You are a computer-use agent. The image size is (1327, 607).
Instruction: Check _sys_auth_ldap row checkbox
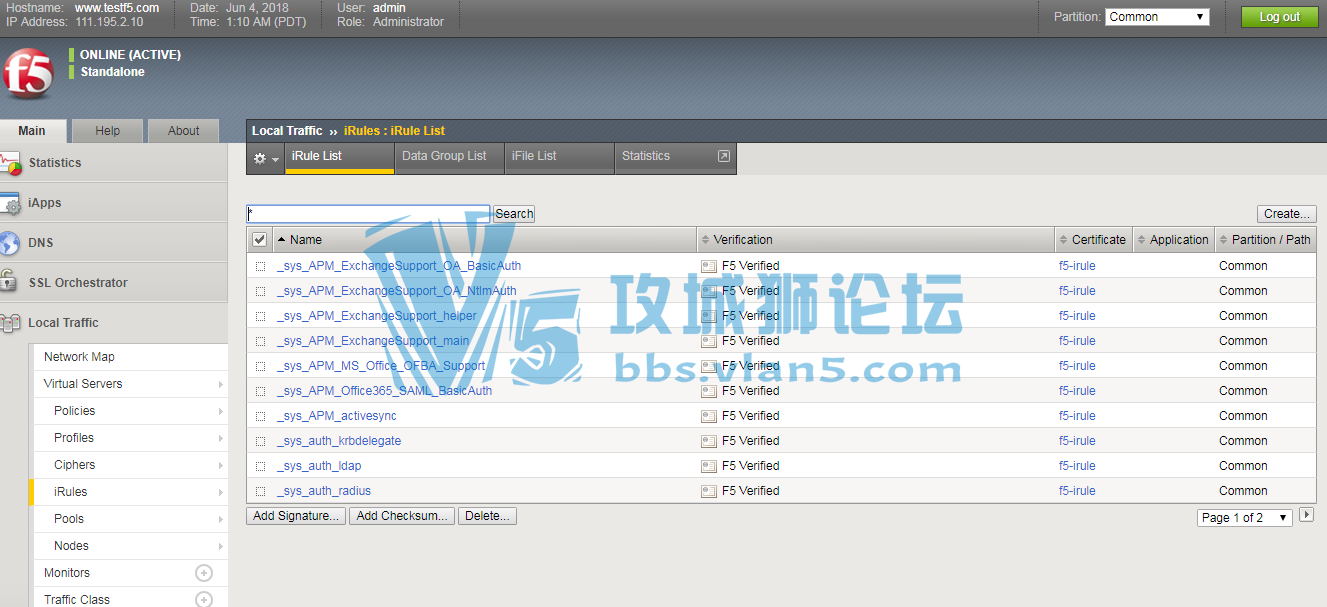[260, 466]
